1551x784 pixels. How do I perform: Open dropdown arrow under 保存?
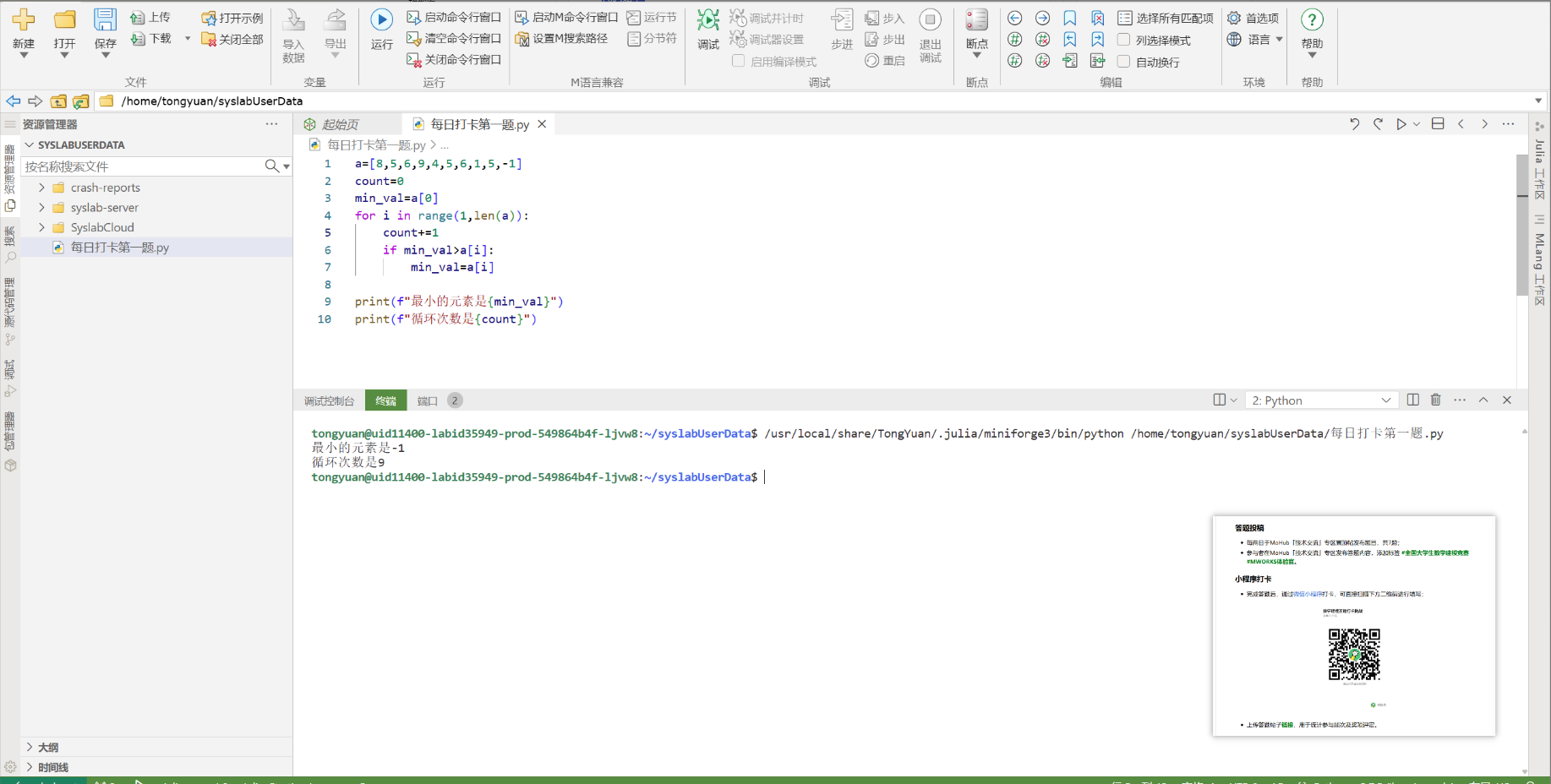(x=106, y=56)
